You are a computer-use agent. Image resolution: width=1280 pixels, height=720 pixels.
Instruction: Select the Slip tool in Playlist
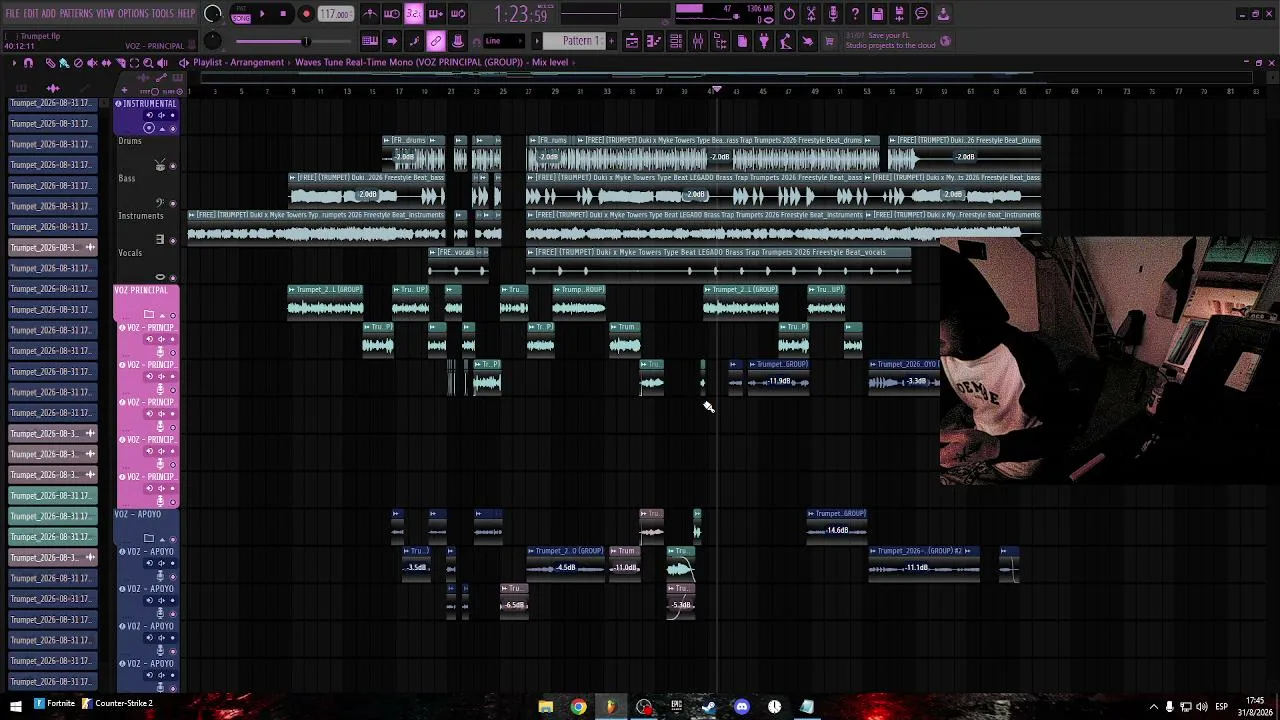[x=106, y=63]
